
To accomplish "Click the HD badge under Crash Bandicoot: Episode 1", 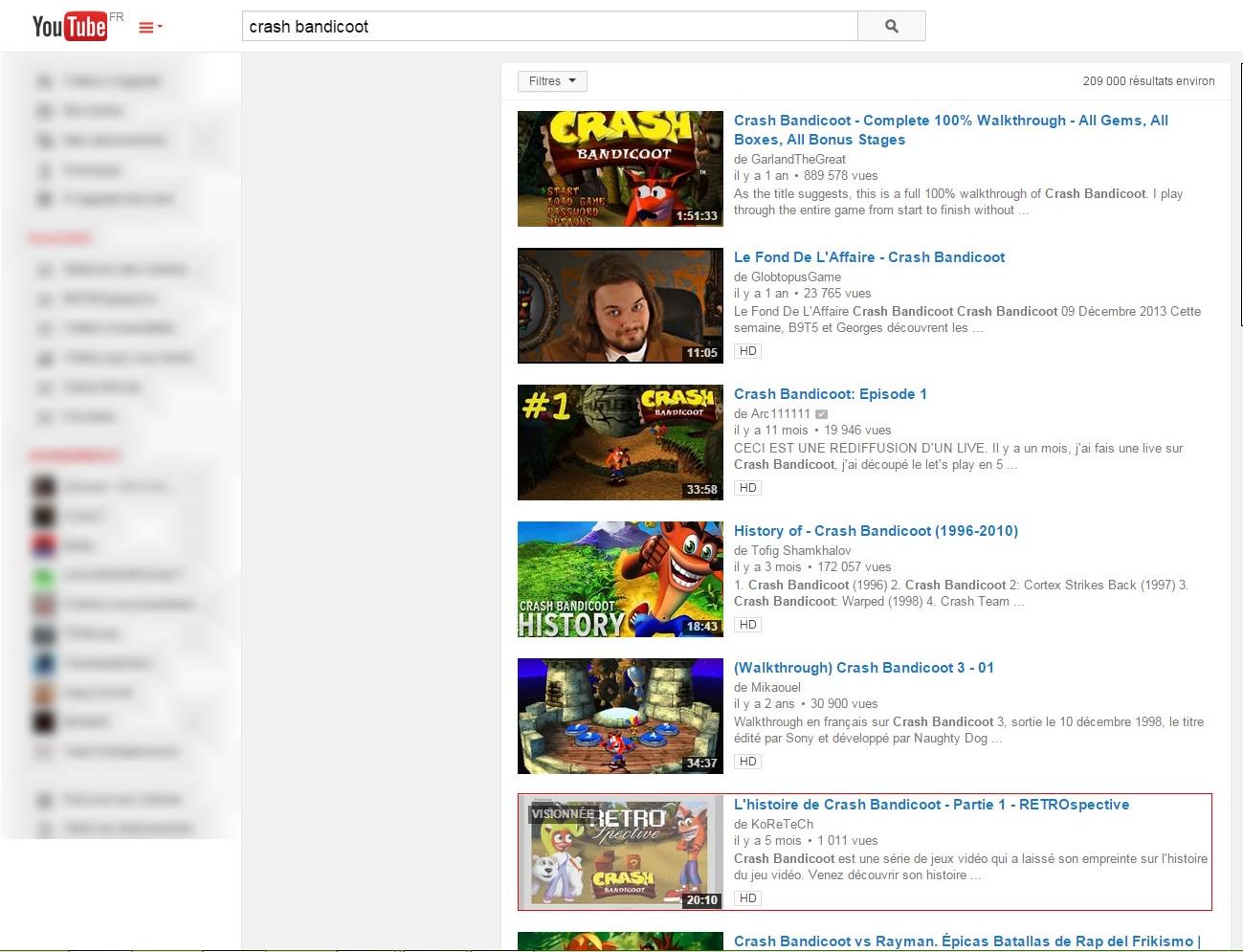I will pyautogui.click(x=747, y=488).
